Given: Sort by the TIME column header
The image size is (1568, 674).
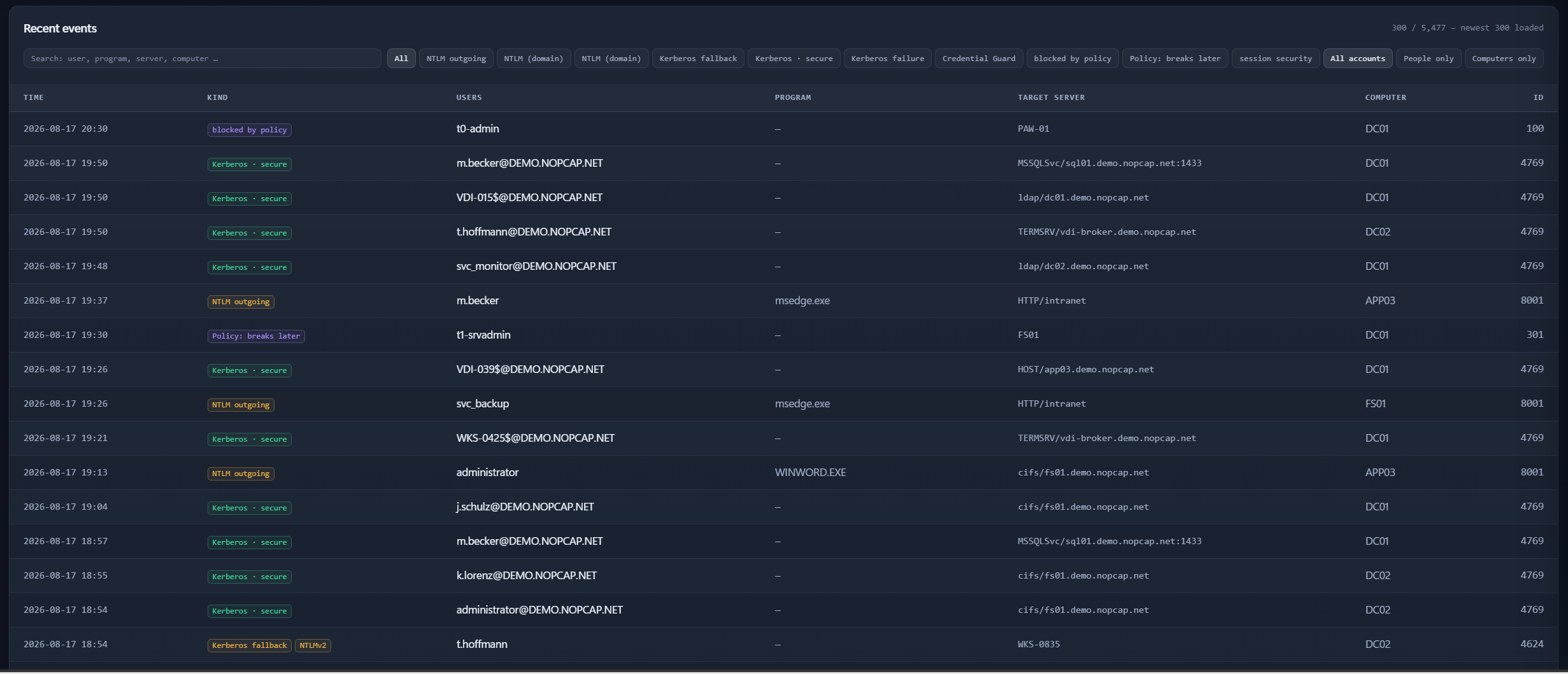Looking at the screenshot, I should point(34,97).
